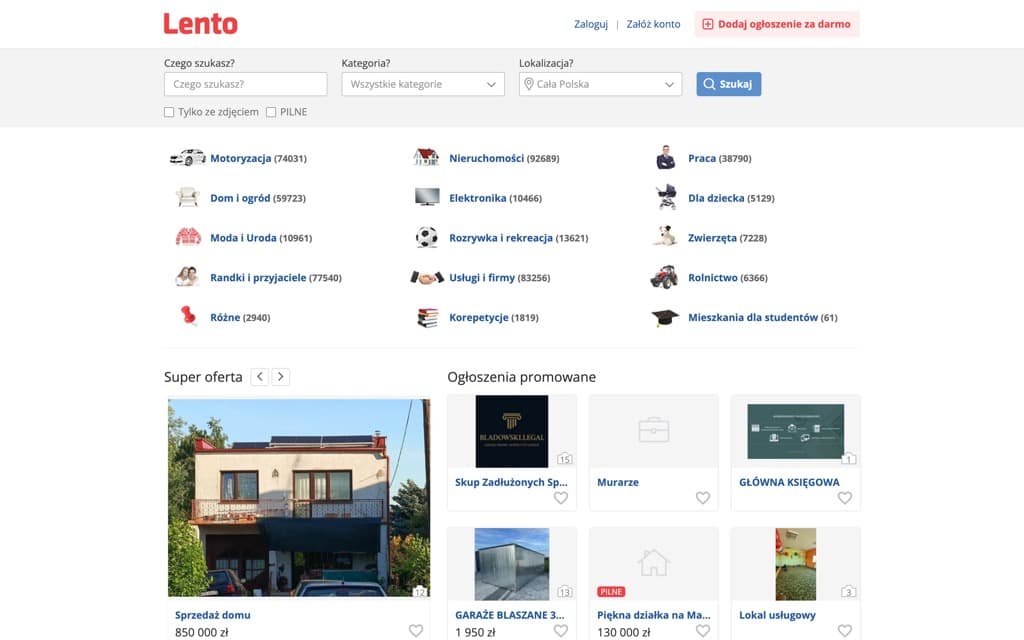Click the Czego szukasz search field
Screen dimensions: 1024x640
coord(245,84)
